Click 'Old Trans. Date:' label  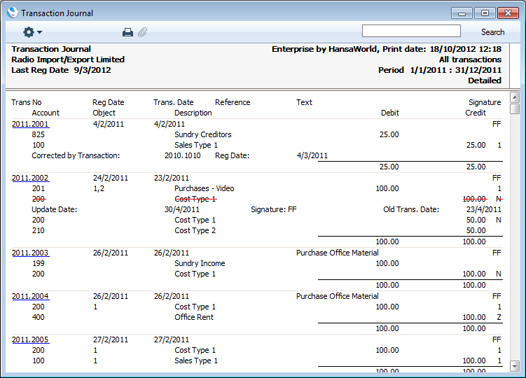(x=411, y=209)
